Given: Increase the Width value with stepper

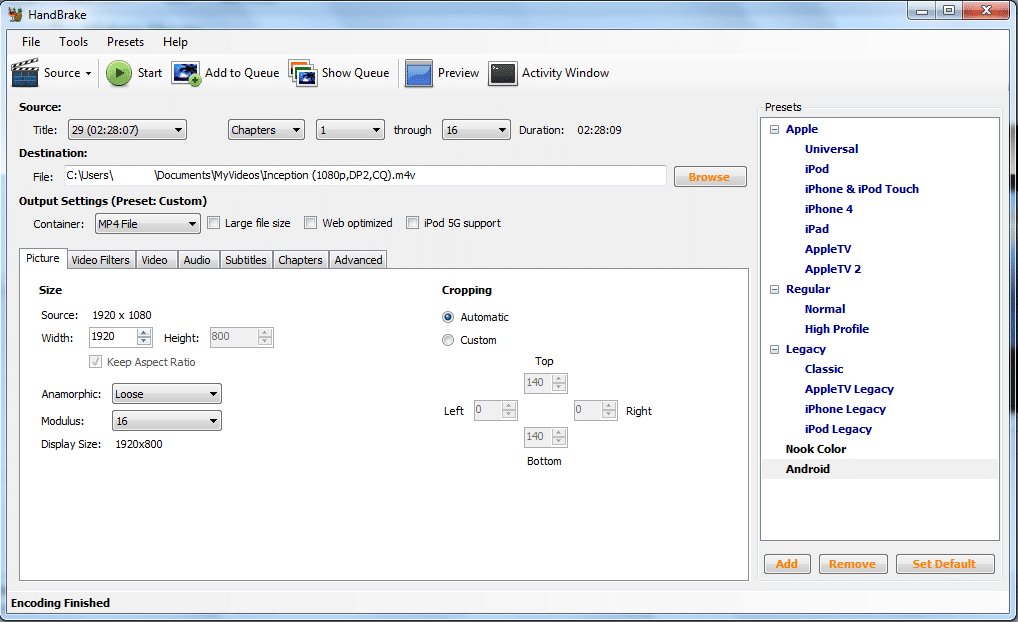Looking at the screenshot, I should tap(145, 332).
